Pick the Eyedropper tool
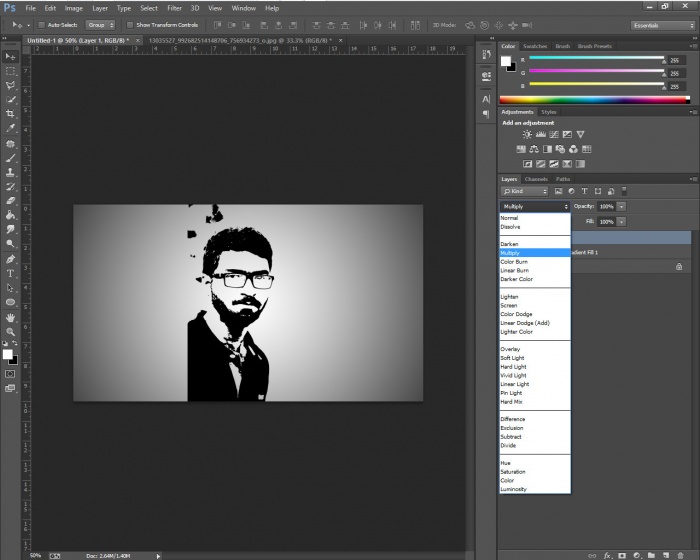The image size is (700, 560). [x=11, y=129]
